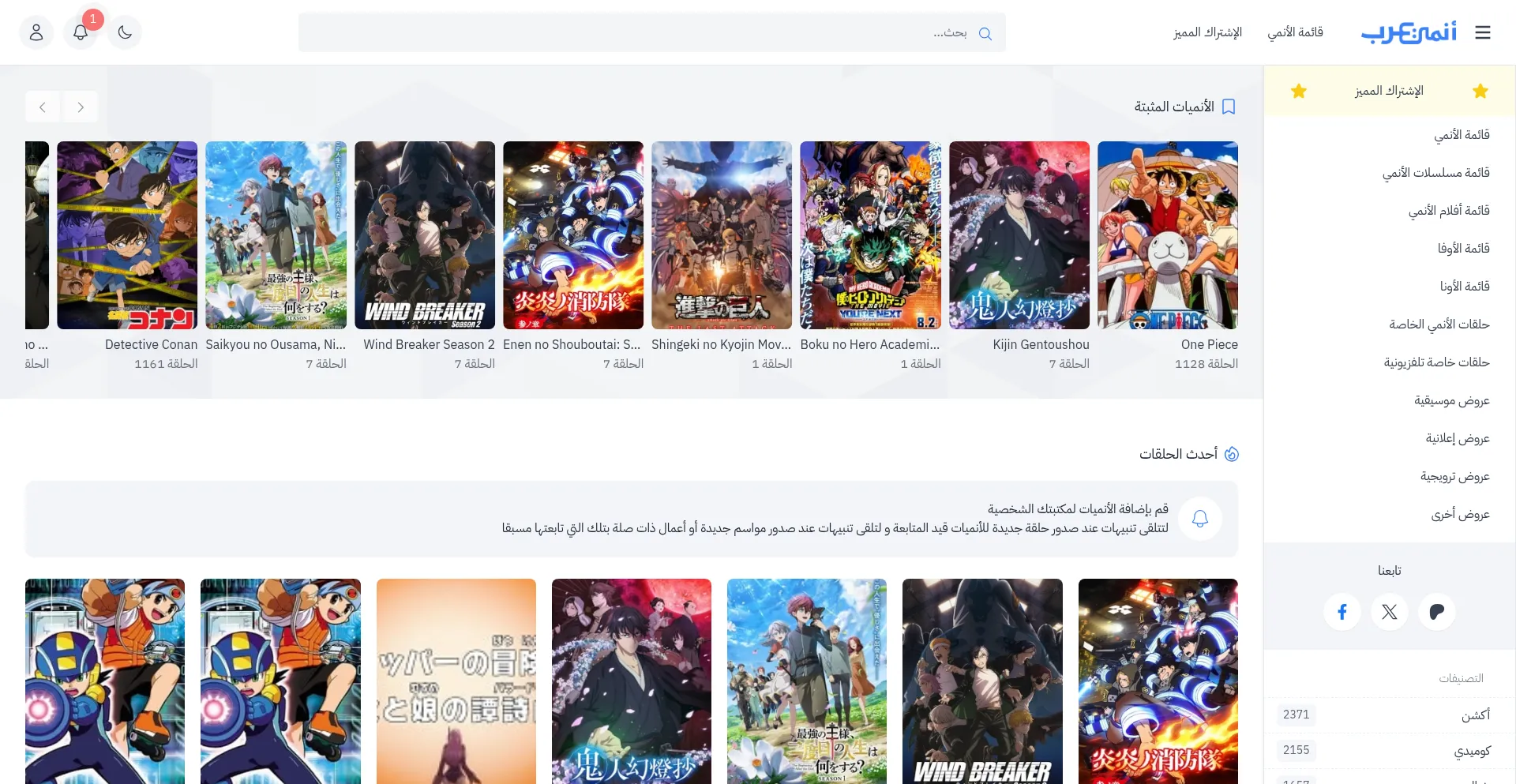Click the carousel right arrow
This screenshot has height=784, width=1516.
(x=81, y=107)
